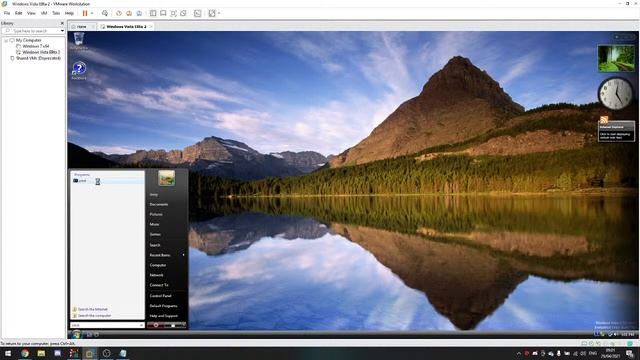The image size is (640, 360).
Task: Open Default Programs from the Start menu
Action: pos(163,306)
